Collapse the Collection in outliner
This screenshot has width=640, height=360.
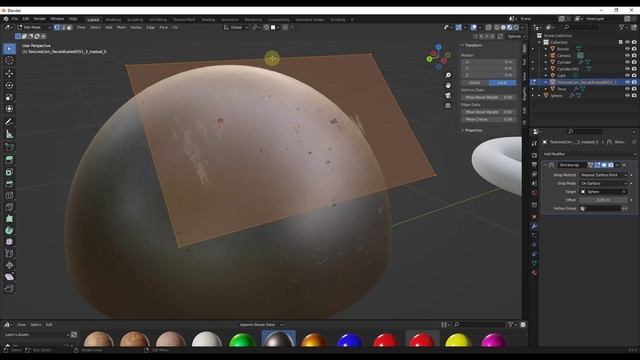(539, 42)
